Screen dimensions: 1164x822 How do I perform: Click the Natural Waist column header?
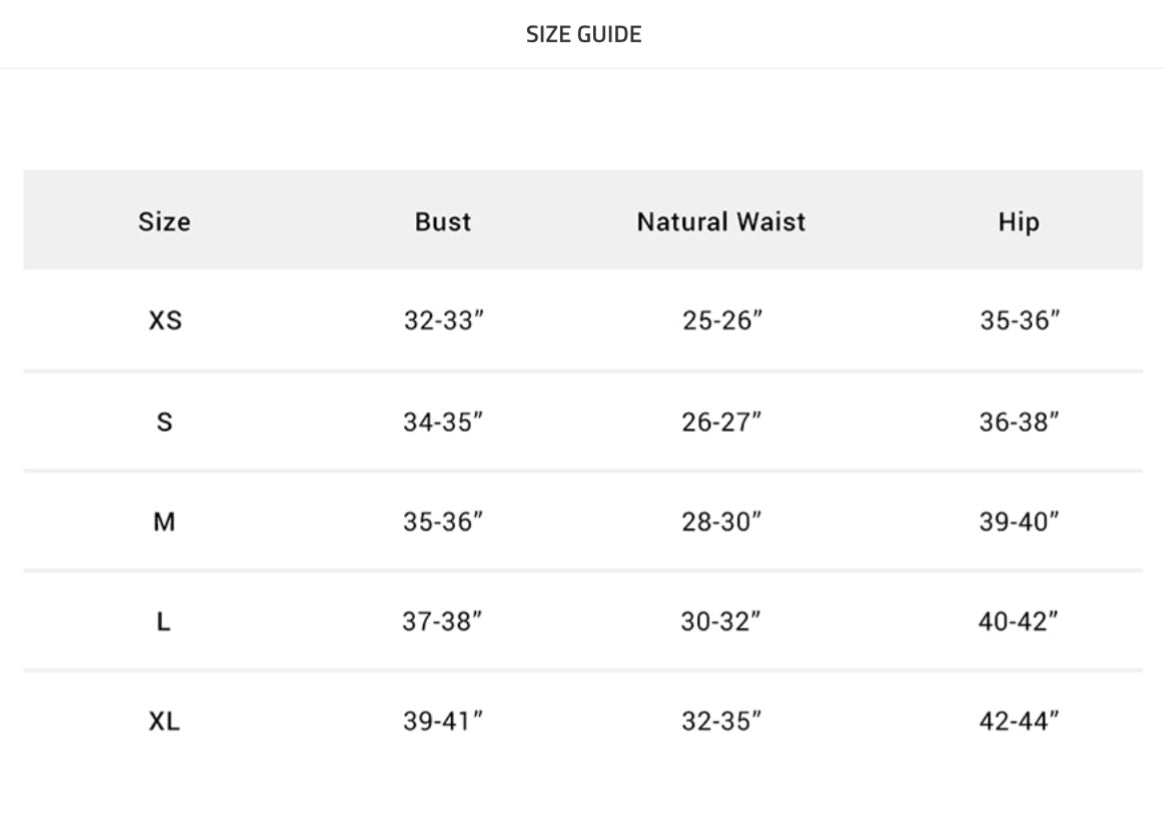point(721,221)
